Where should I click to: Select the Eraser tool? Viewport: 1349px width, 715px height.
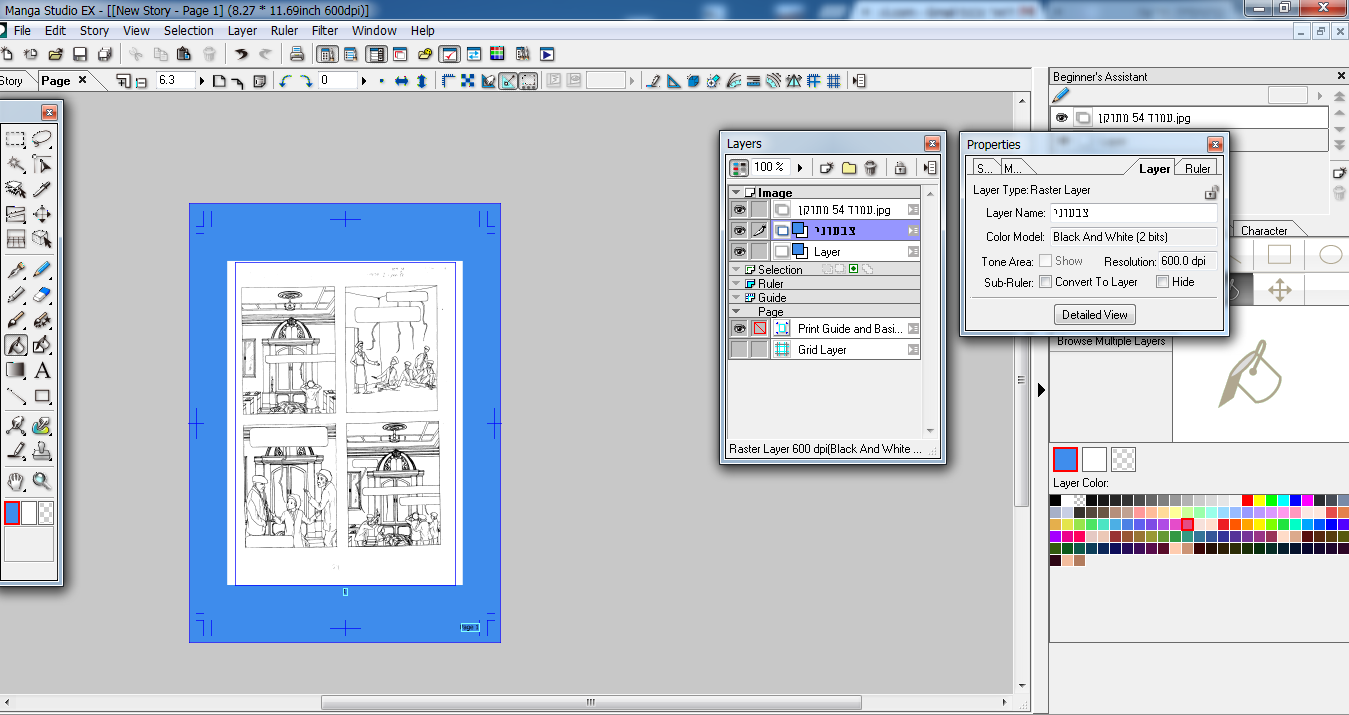41,295
